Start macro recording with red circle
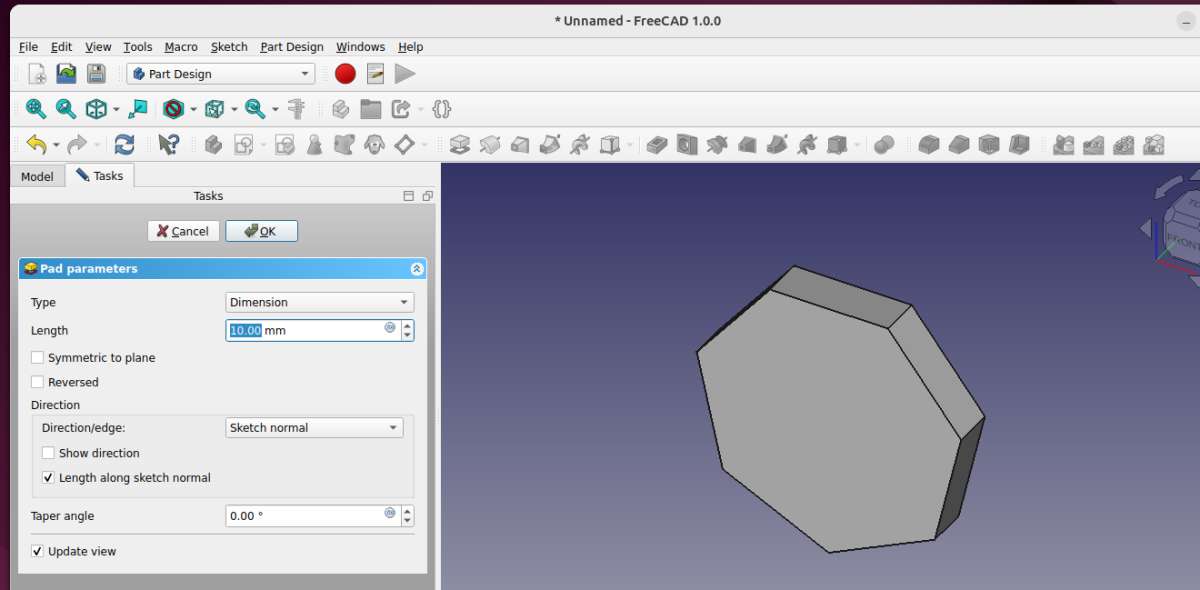The height and width of the screenshot is (590, 1200). [345, 73]
